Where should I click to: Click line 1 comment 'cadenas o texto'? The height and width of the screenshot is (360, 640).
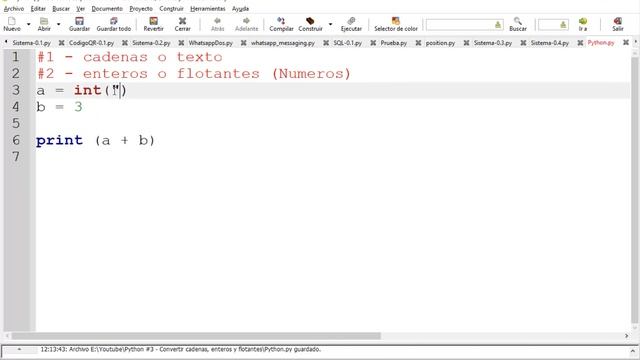pyautogui.click(x=153, y=57)
